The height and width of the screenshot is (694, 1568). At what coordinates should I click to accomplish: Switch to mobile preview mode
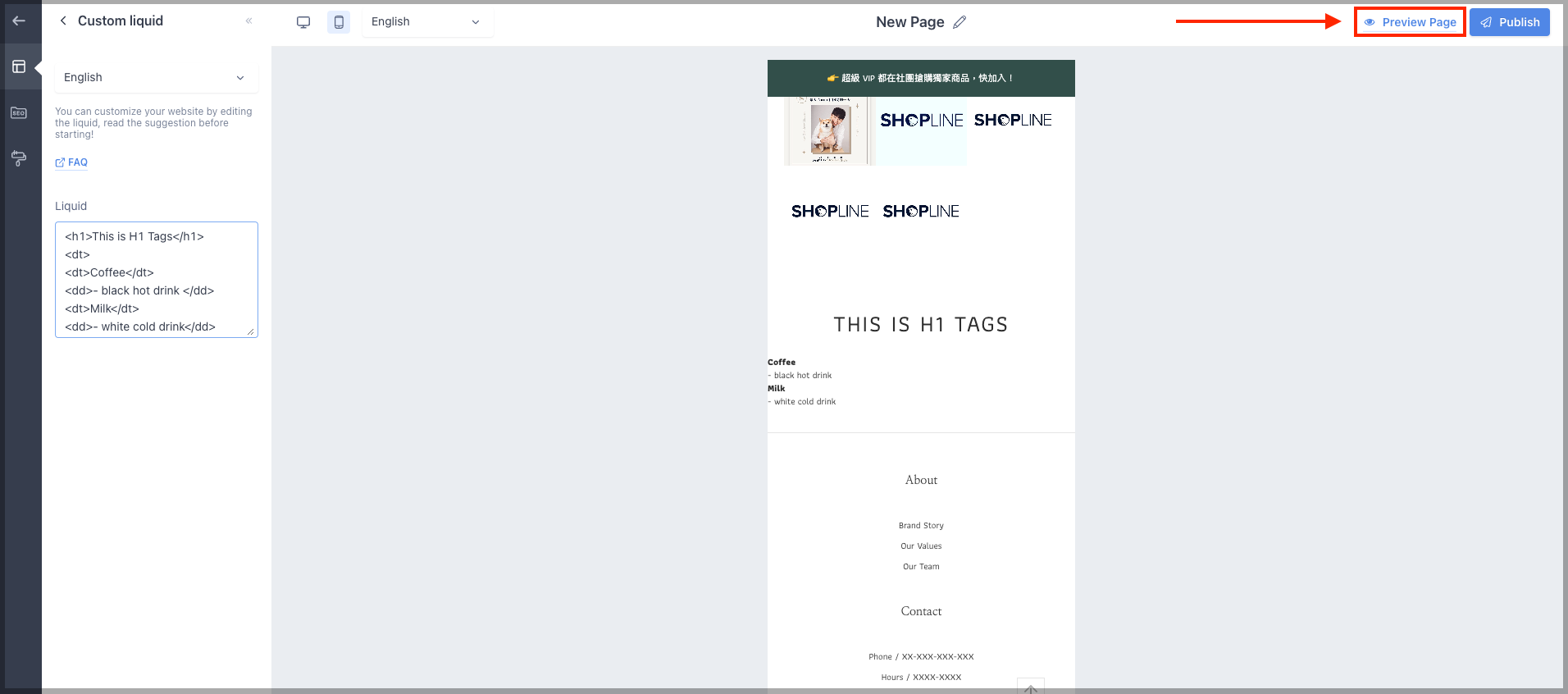[339, 22]
